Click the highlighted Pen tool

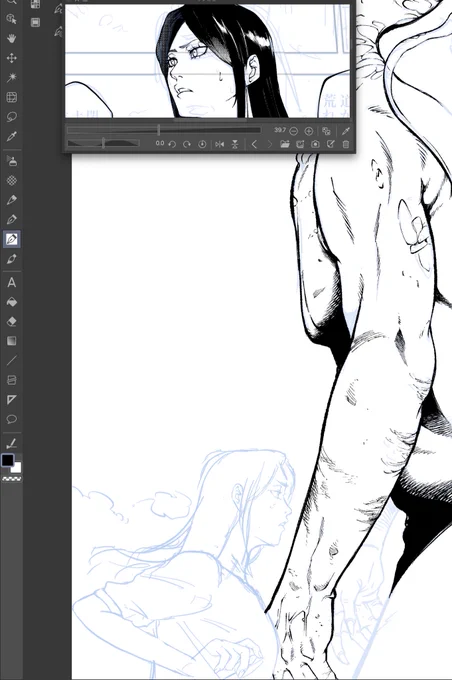point(12,239)
